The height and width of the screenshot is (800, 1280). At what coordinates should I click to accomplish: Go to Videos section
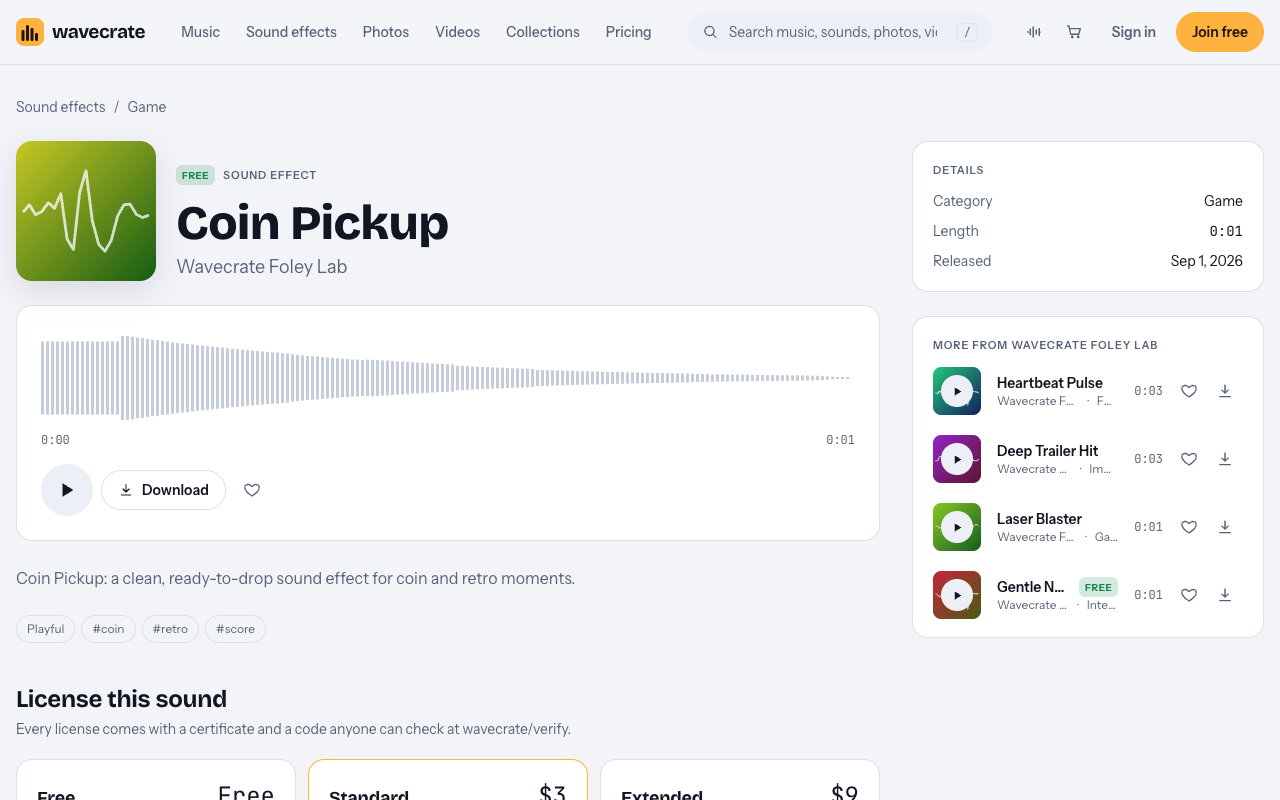point(457,32)
